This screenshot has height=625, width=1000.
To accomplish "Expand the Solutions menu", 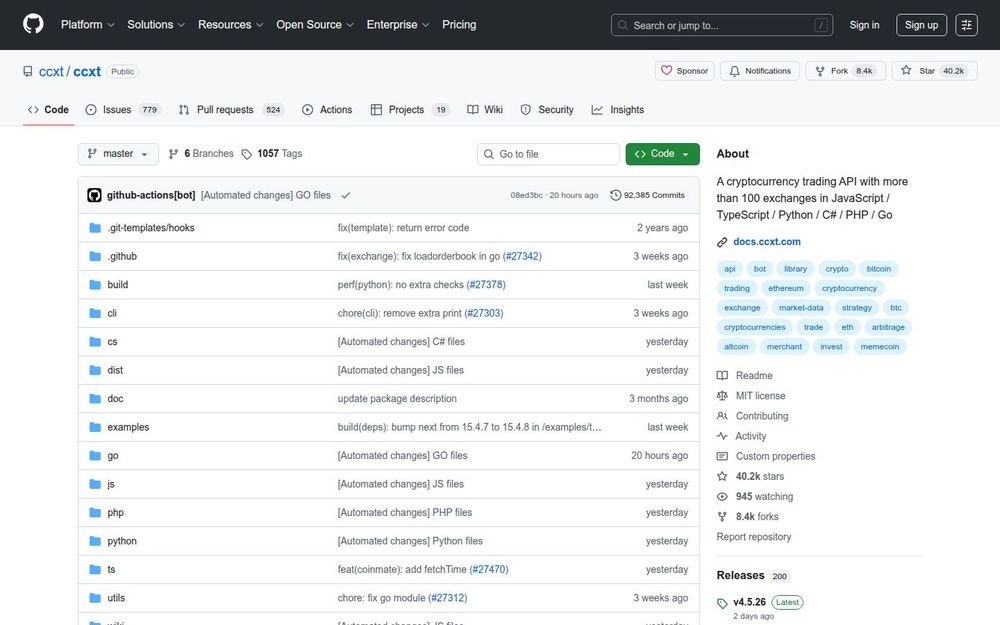I will 156,24.
